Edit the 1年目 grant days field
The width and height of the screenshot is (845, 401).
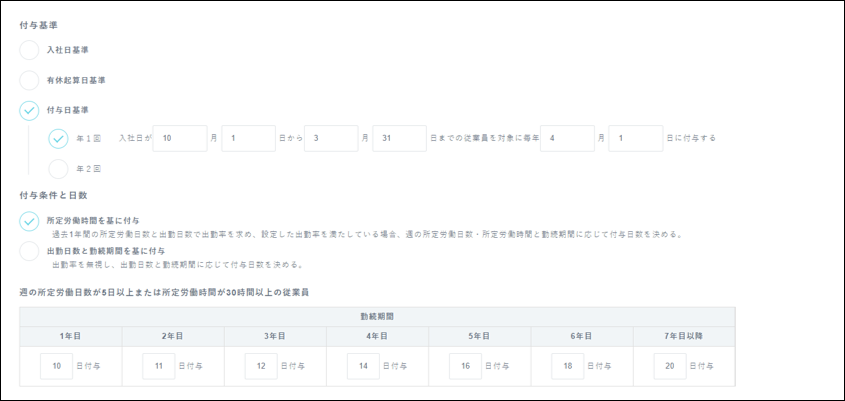[x=57, y=367]
